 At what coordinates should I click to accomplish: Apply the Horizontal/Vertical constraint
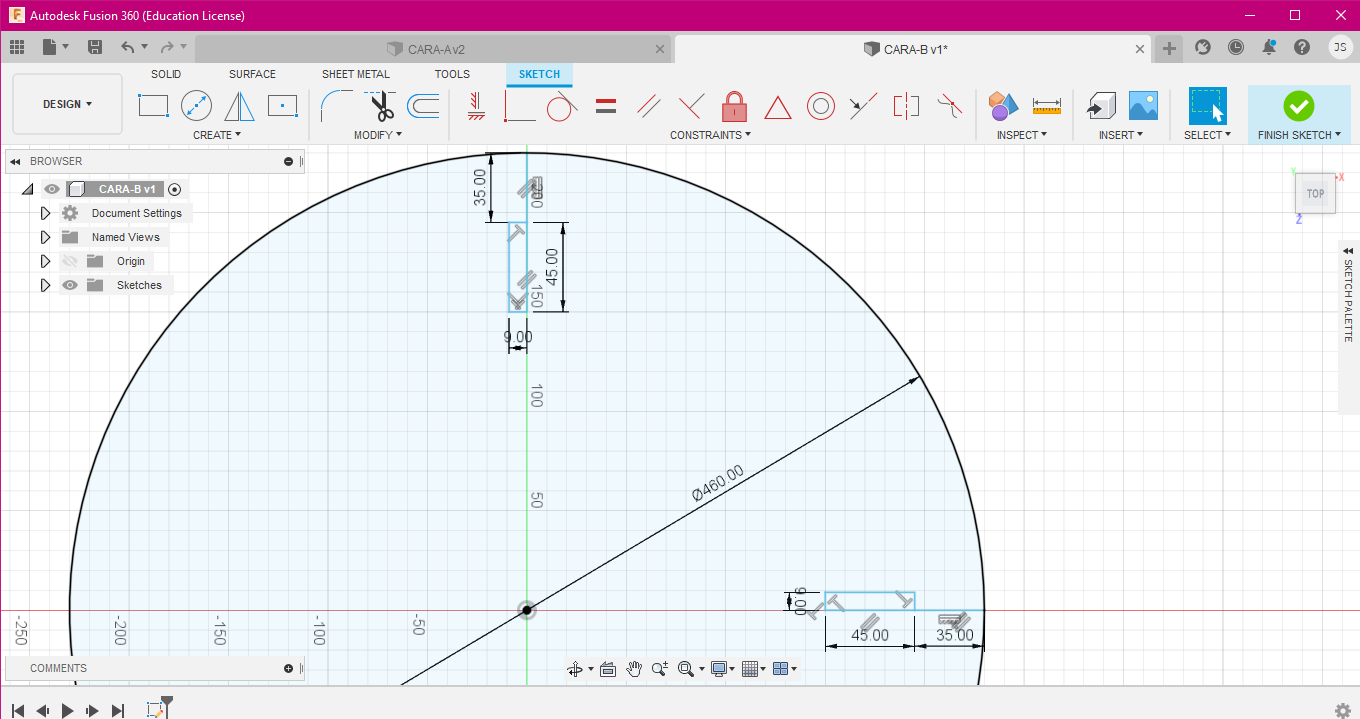pos(476,105)
